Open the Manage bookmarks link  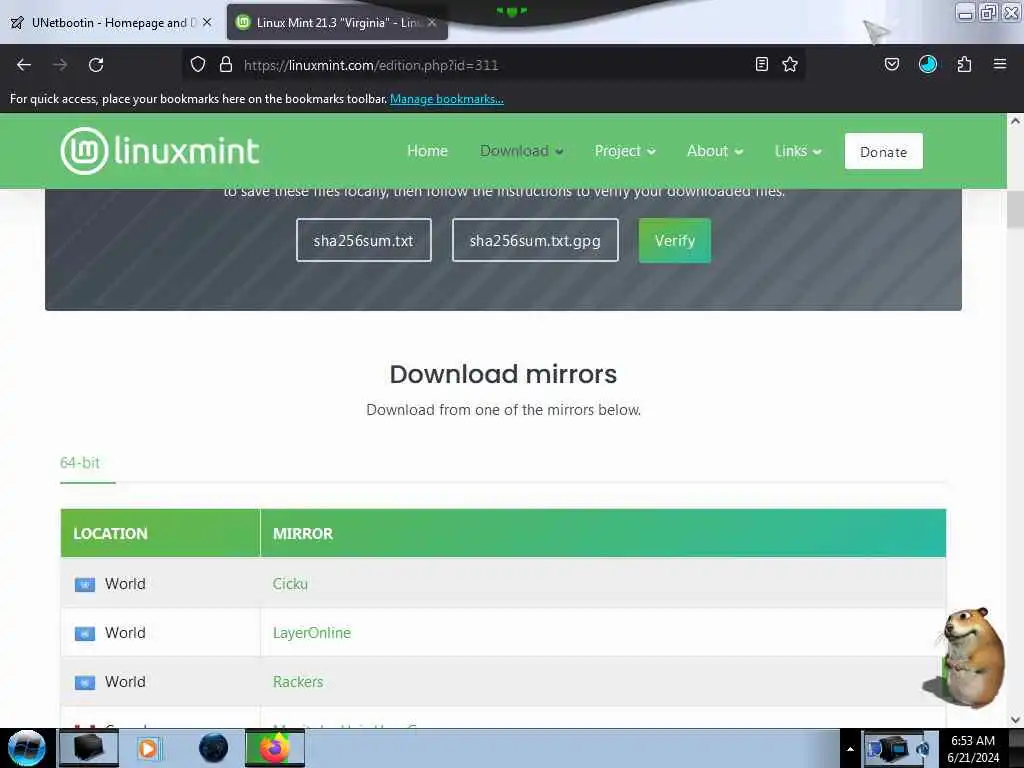point(447,99)
